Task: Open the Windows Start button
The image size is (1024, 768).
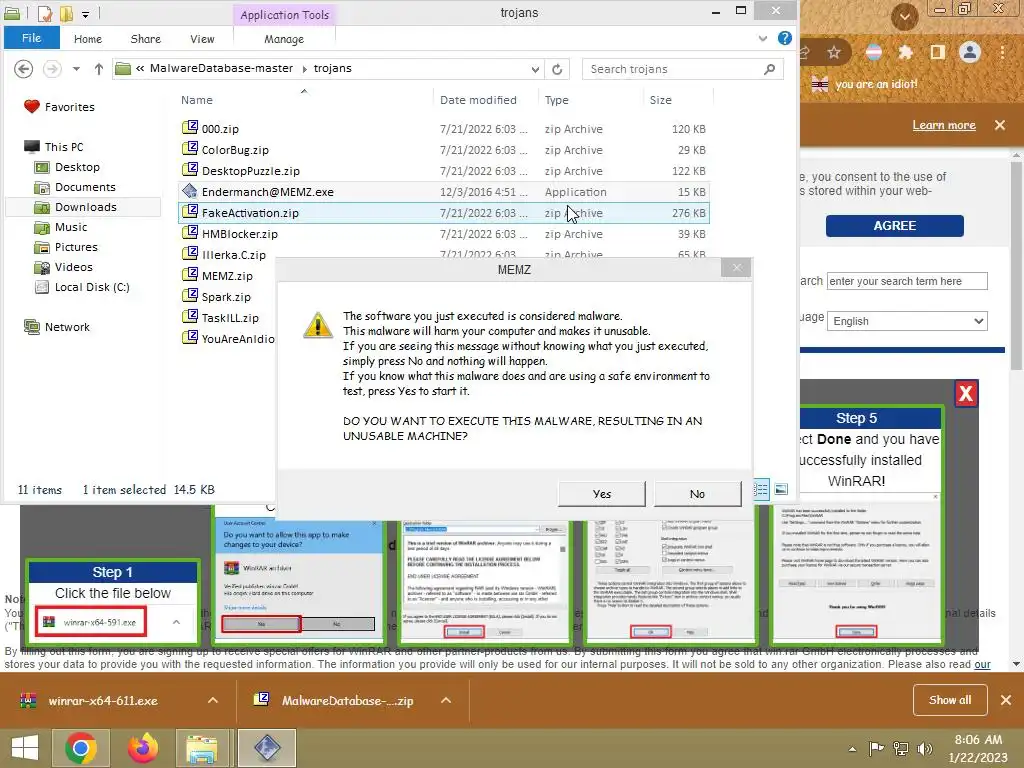Action: click(x=25, y=748)
